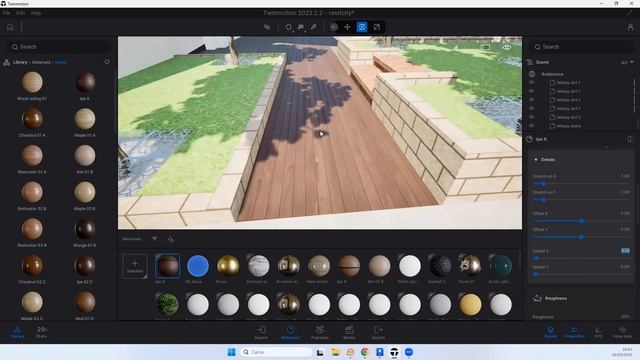The image size is (640, 360).
Task: Click the icon right of the dock filter
Action: (x=171, y=239)
